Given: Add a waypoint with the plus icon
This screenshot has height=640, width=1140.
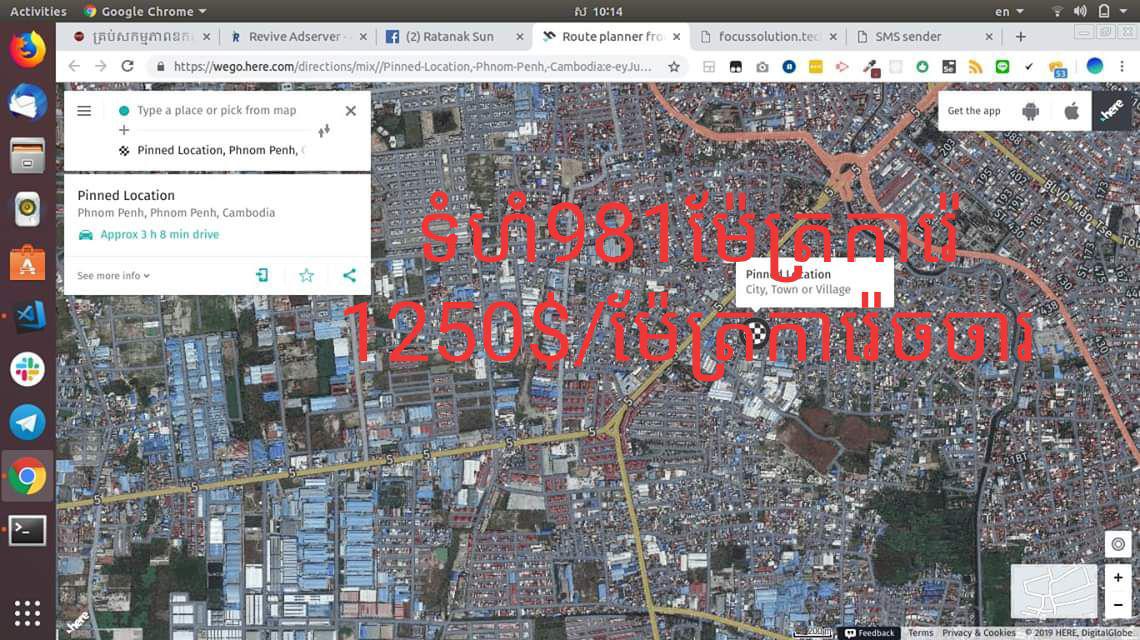Looking at the screenshot, I should click(124, 130).
